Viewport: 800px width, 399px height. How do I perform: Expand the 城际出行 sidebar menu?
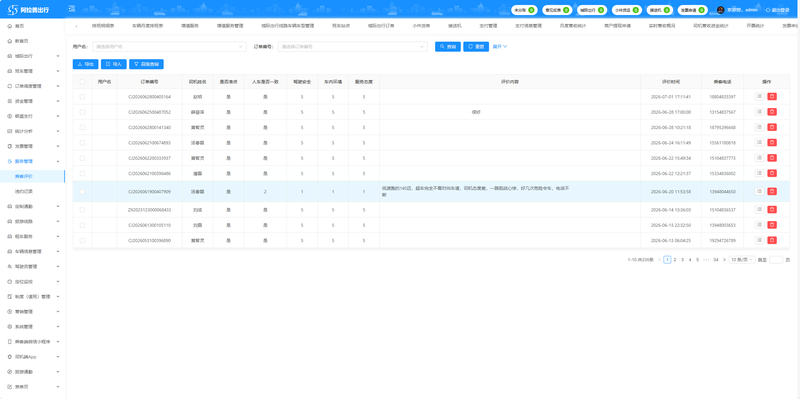(33, 56)
